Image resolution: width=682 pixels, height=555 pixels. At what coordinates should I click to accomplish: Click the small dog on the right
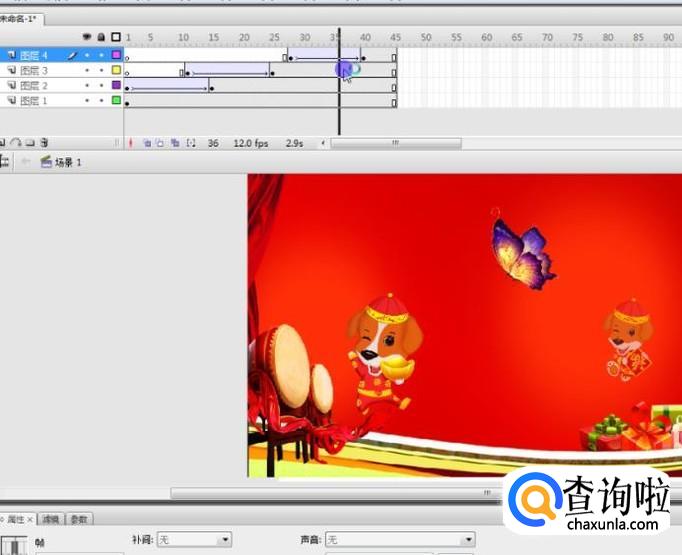click(629, 340)
